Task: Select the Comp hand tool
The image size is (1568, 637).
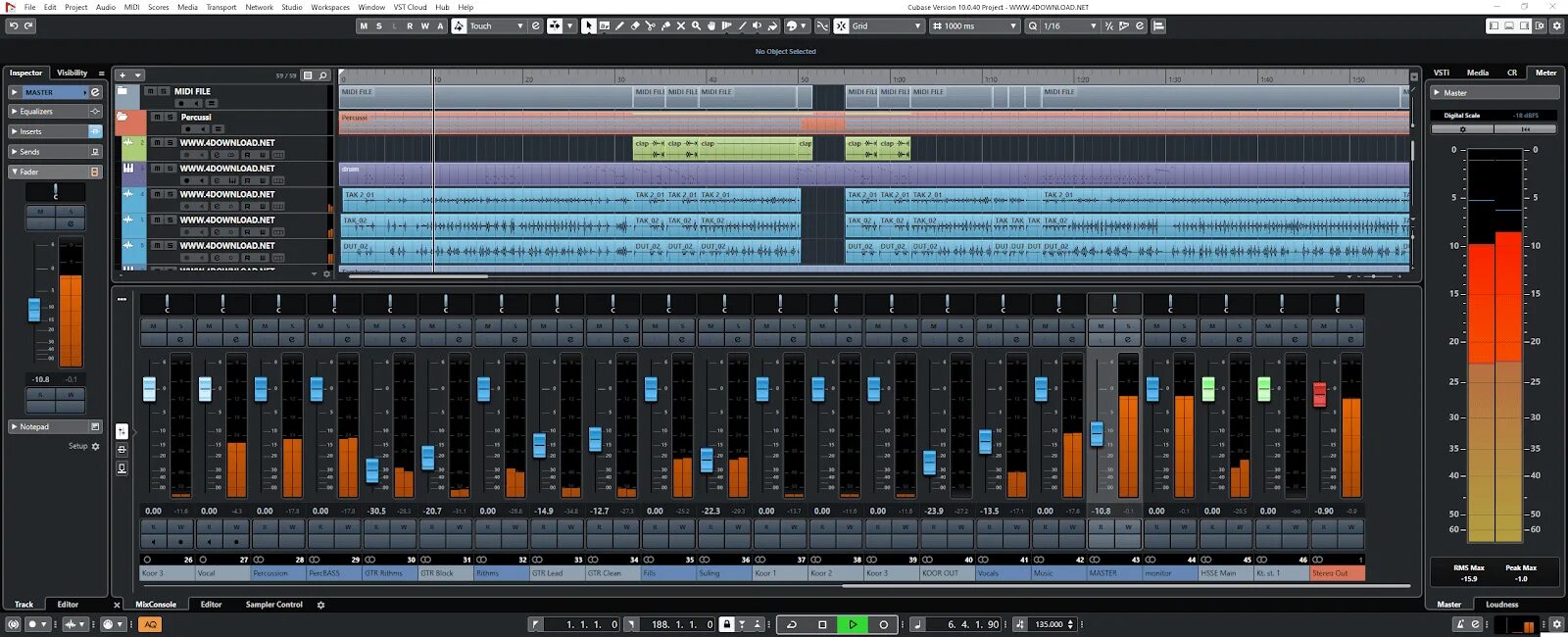Action: pos(711,25)
